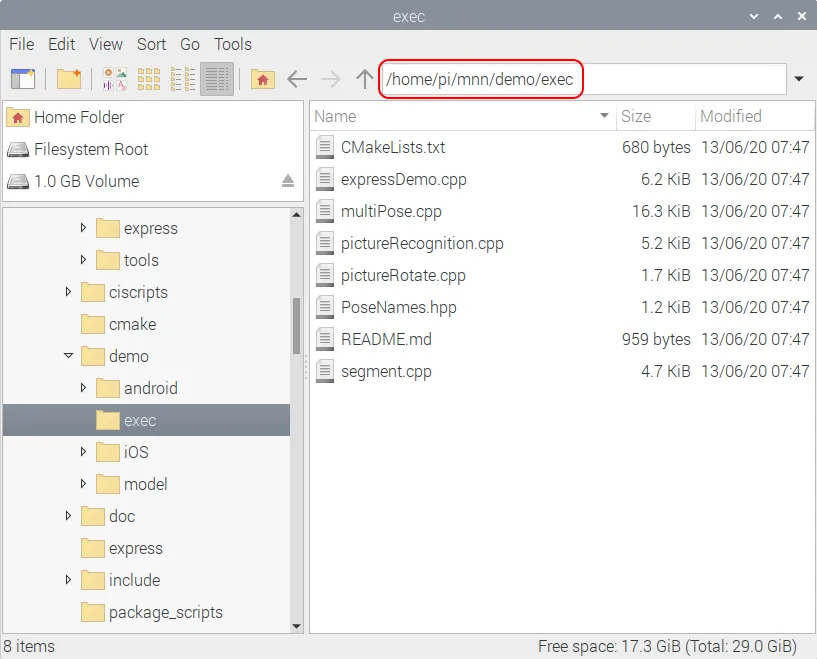Click the PoseNames.hpp file icon

[x=325, y=307]
